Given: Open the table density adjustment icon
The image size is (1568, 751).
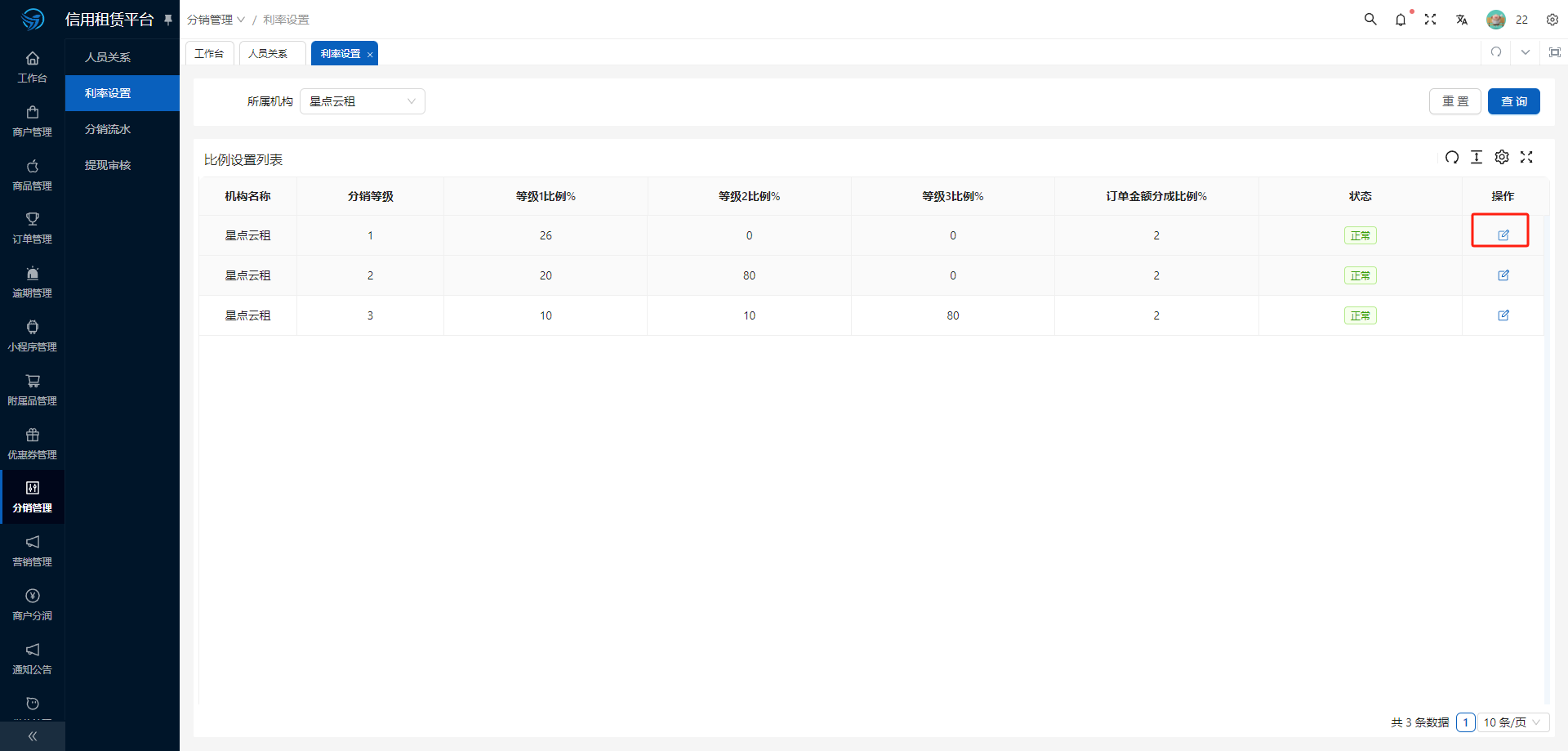Looking at the screenshot, I should point(1476,158).
